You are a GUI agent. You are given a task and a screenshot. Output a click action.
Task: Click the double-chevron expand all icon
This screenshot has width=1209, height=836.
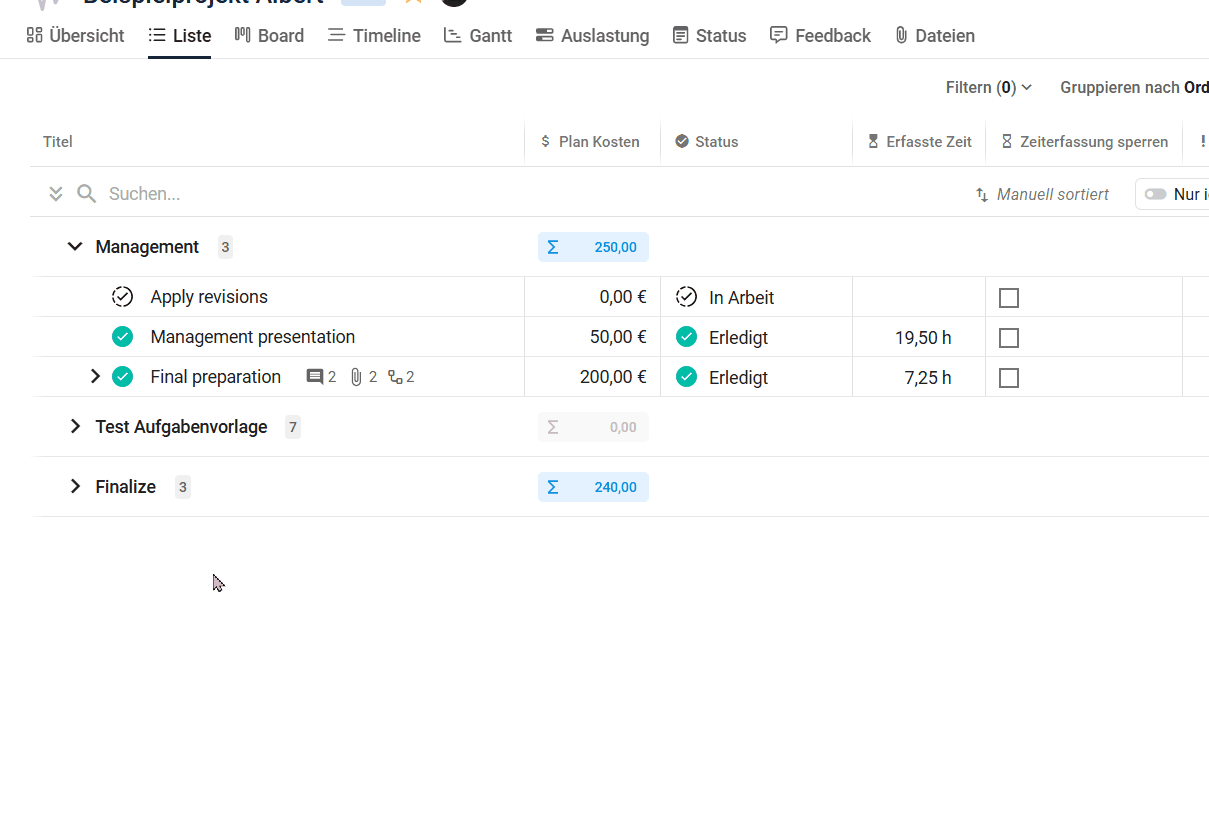(x=56, y=194)
